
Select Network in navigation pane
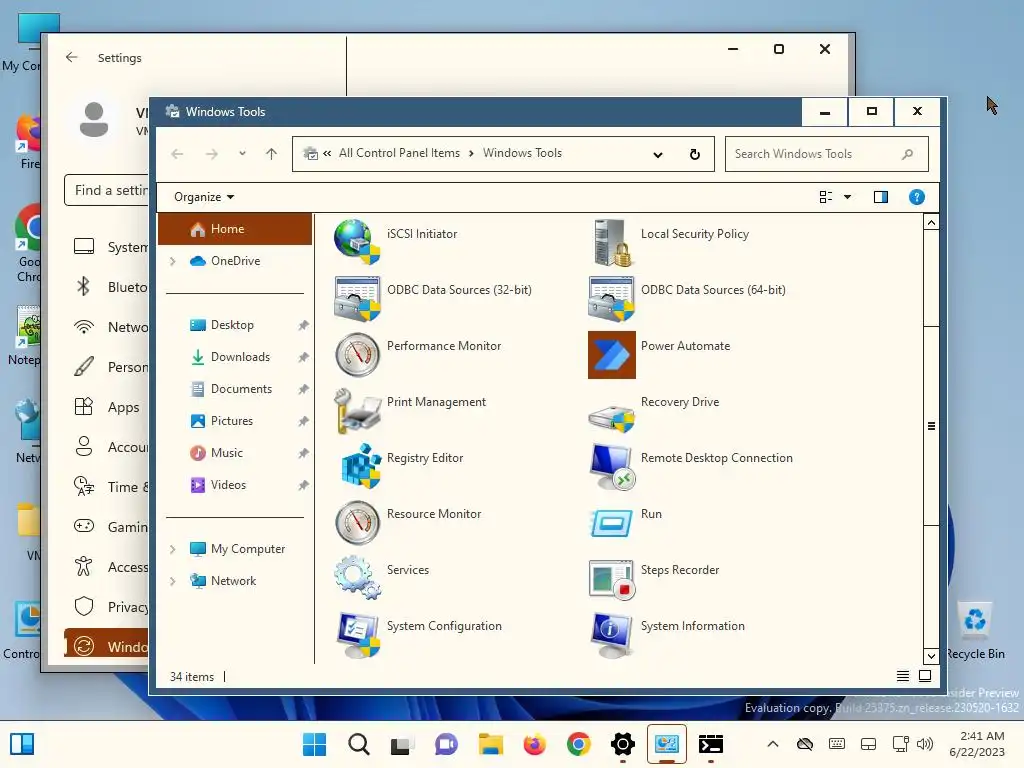point(233,581)
